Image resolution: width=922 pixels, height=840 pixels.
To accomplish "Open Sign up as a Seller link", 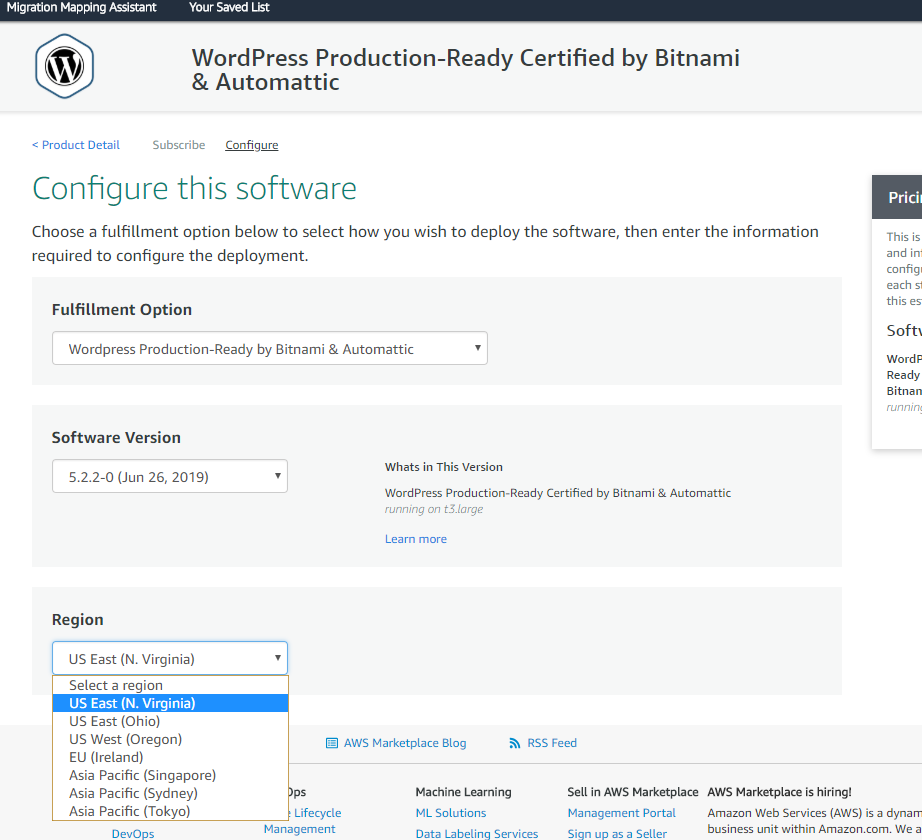I will (617, 834).
